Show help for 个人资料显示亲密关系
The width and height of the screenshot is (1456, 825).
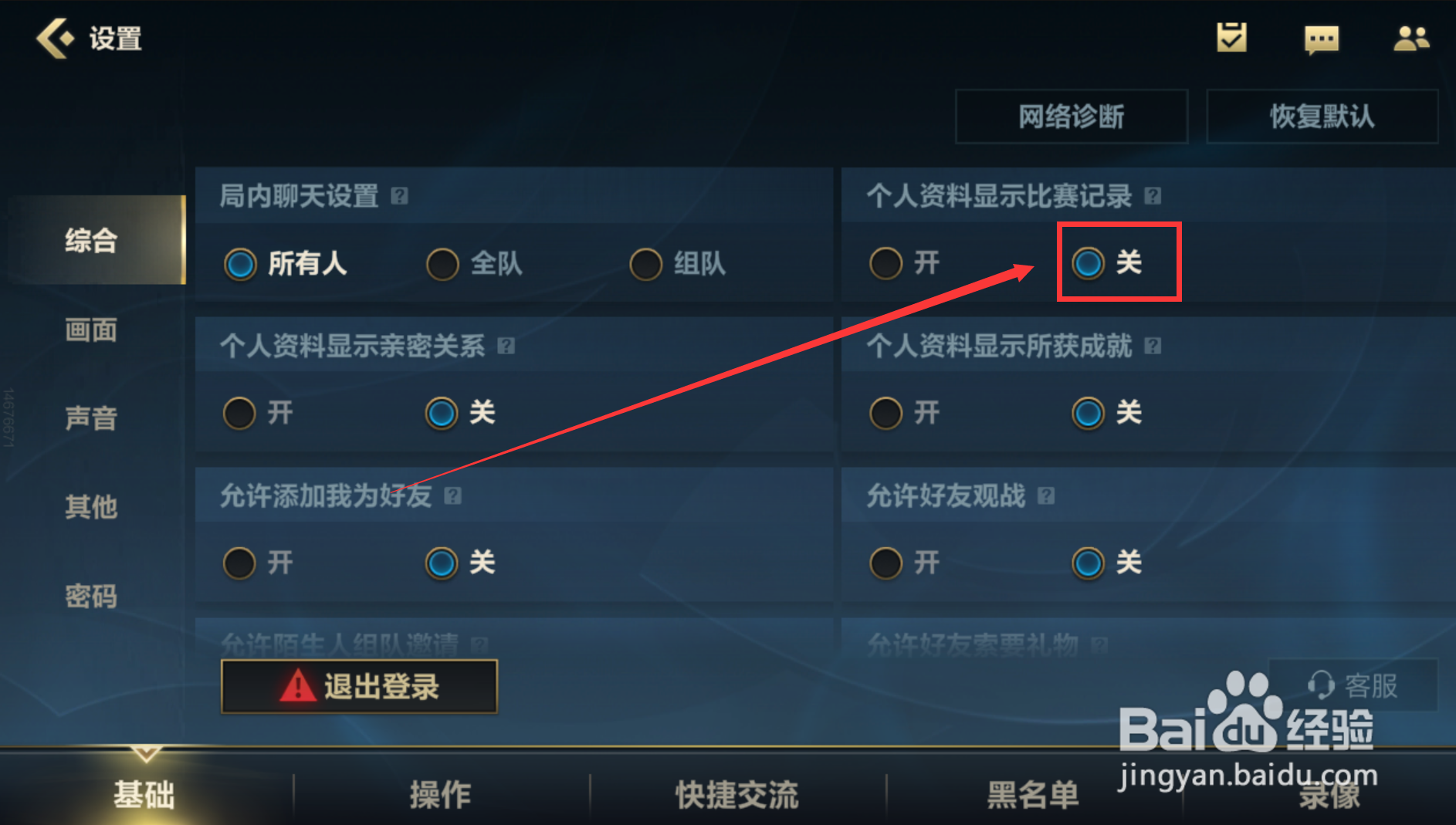coord(506,345)
